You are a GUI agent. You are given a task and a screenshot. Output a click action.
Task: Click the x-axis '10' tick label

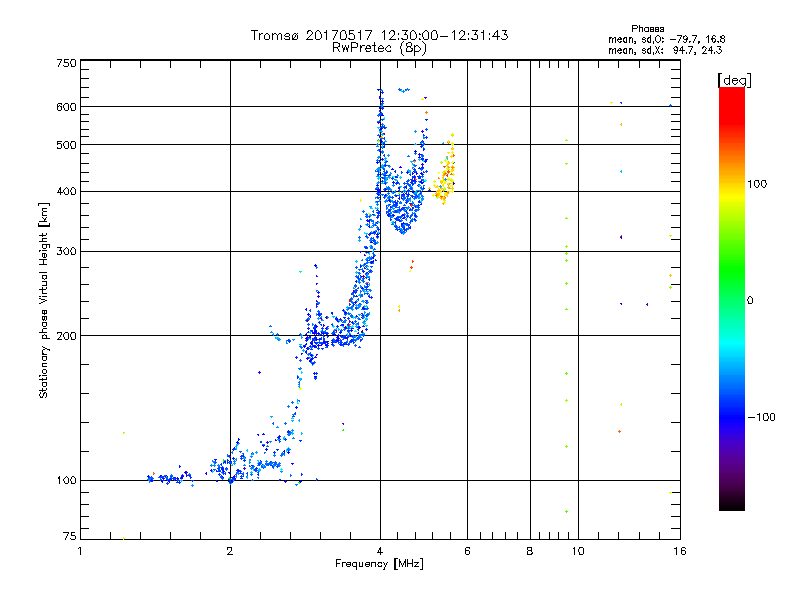(578, 551)
